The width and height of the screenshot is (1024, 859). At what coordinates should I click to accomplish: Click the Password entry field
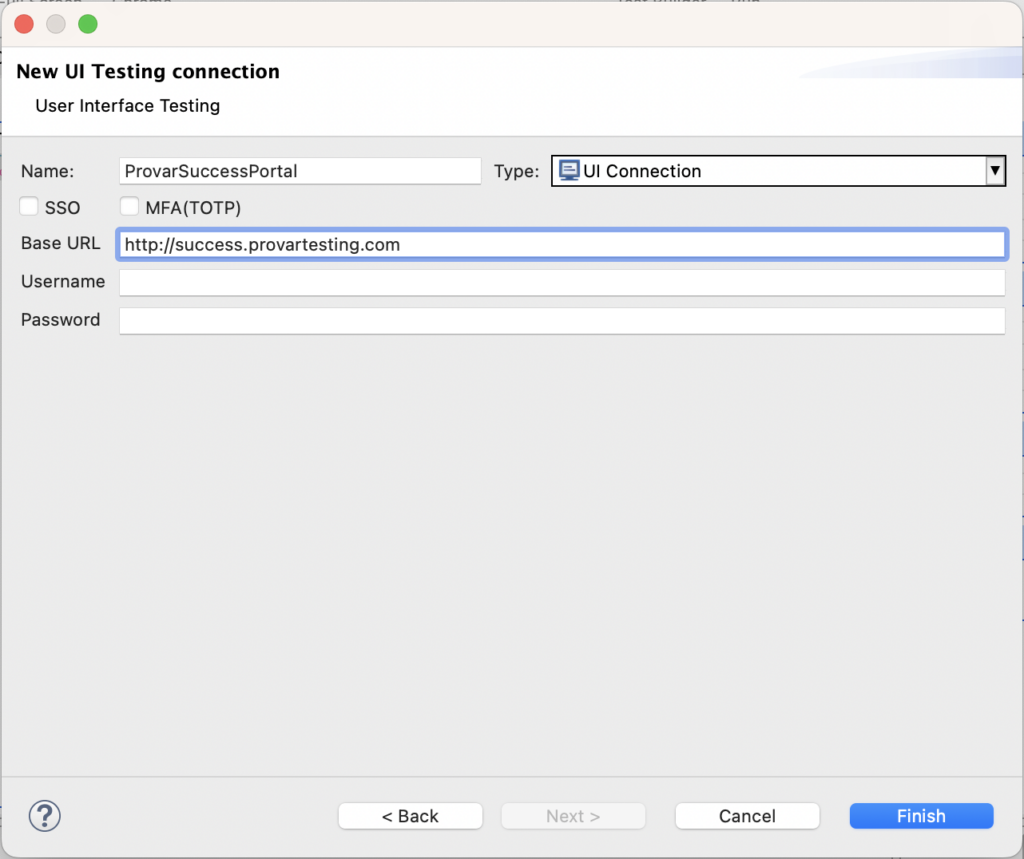[x=562, y=320]
